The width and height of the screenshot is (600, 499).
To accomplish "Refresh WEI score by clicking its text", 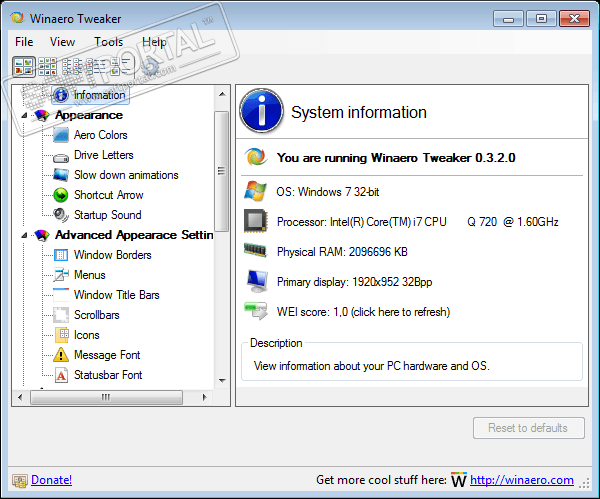I will point(363,312).
